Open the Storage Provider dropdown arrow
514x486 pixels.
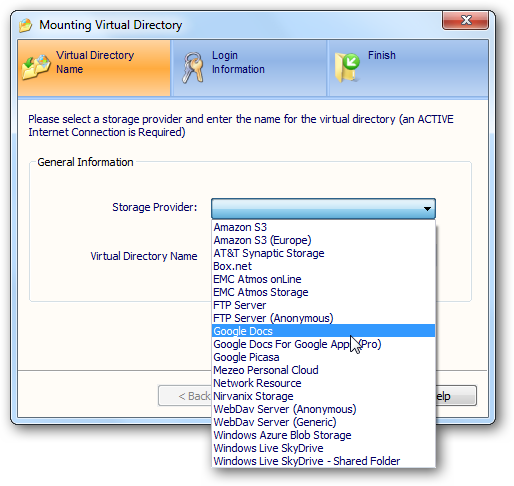pyautogui.click(x=427, y=209)
